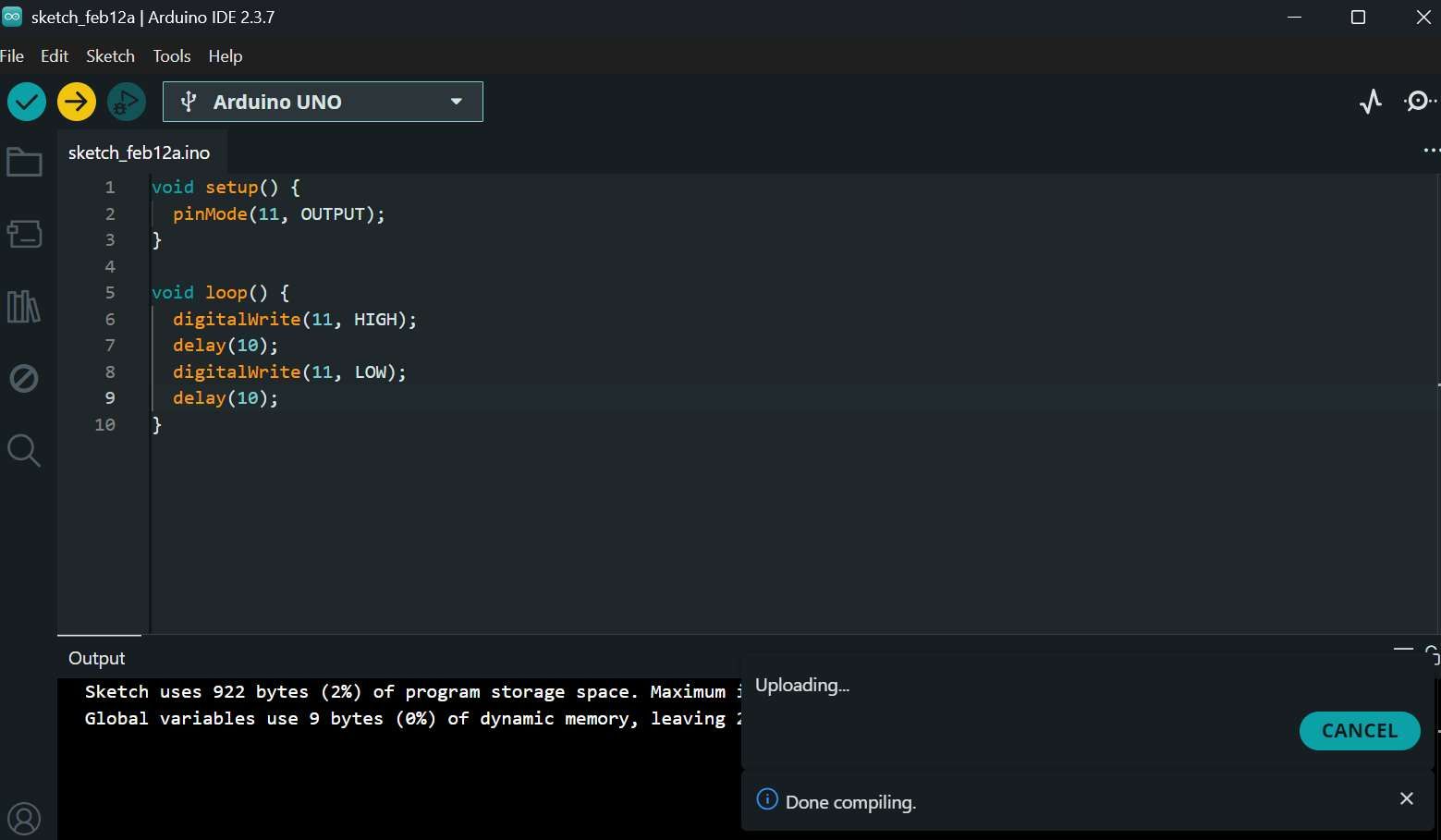Screen dimensions: 1441x840
Task: Open the Serial Plotter
Action: pyautogui.click(x=1371, y=102)
